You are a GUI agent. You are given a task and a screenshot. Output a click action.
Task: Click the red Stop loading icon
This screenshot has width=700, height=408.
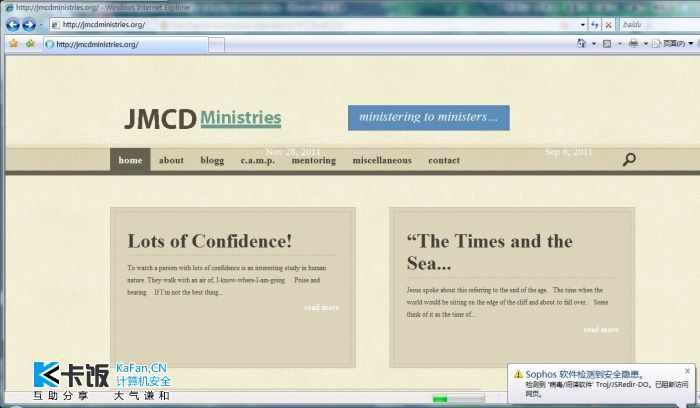[610, 24]
